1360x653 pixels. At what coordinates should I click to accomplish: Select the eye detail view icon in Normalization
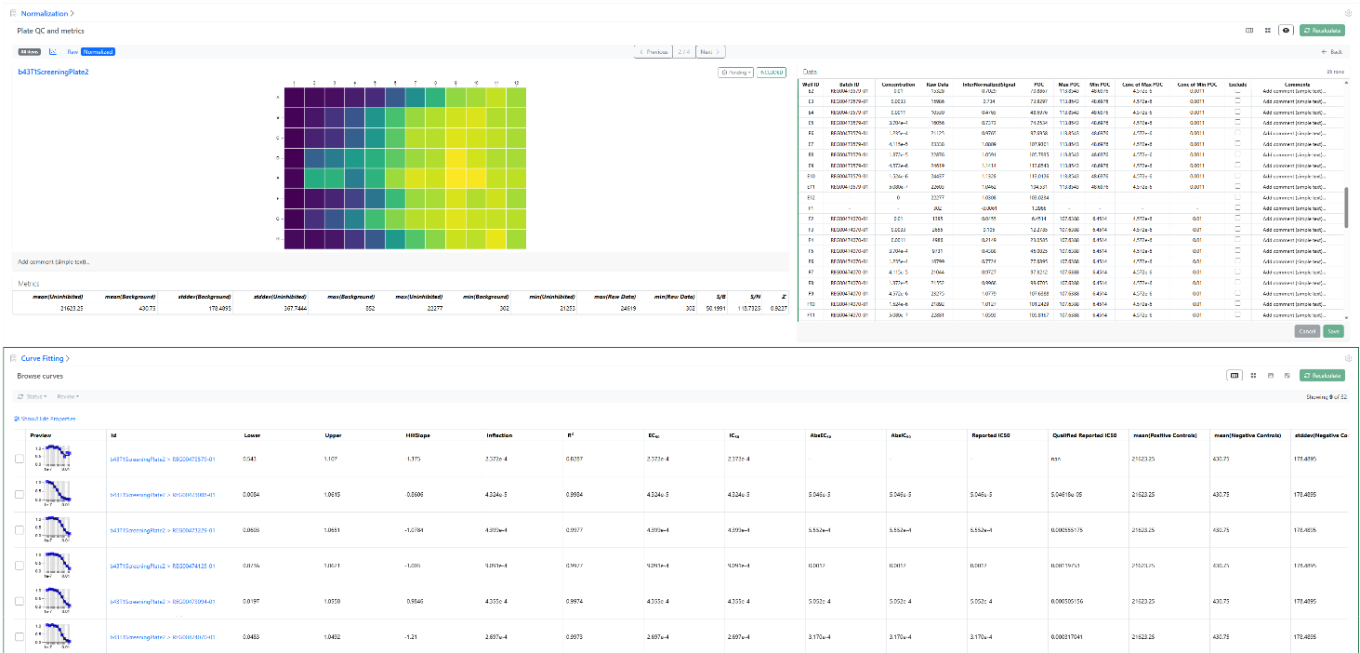coord(1285,30)
